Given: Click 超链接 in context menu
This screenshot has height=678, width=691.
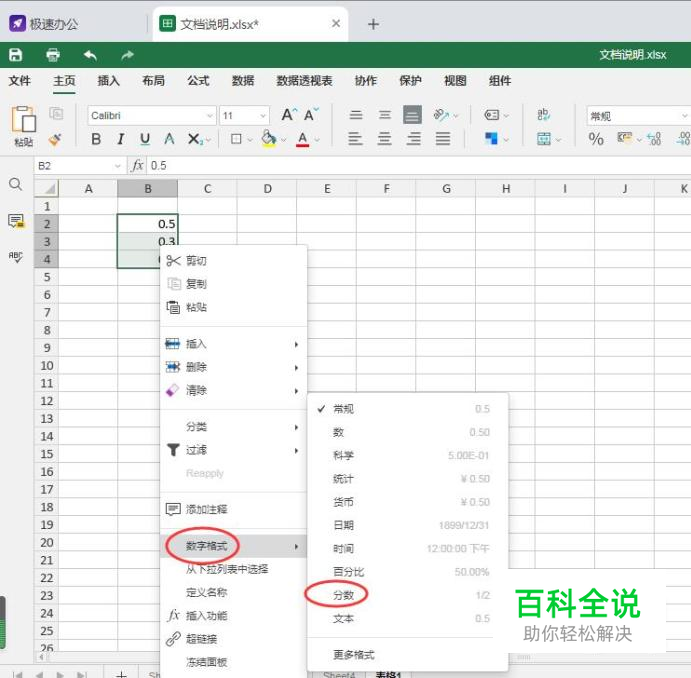Looking at the screenshot, I should coord(233,639).
